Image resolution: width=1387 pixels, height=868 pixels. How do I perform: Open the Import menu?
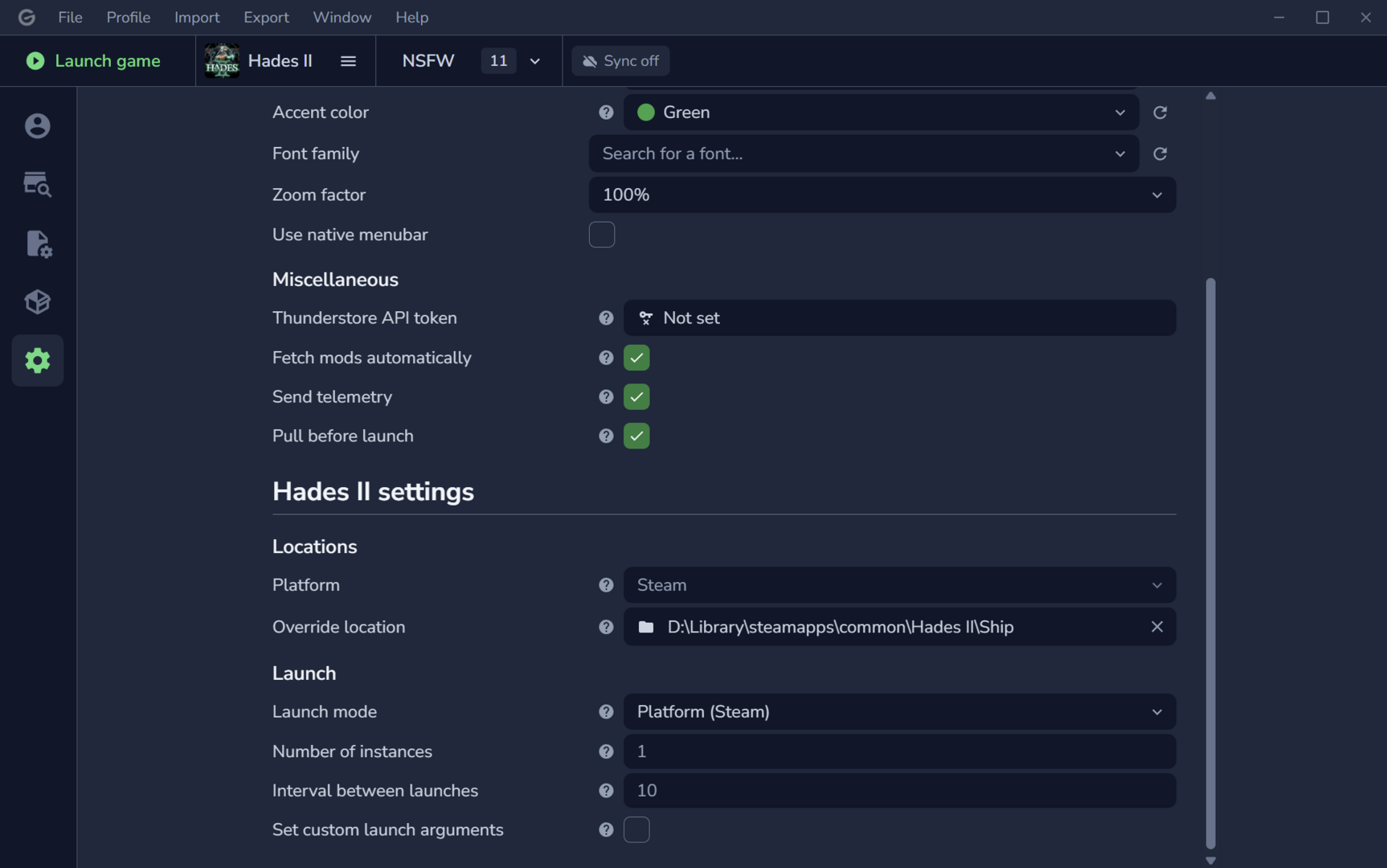click(197, 17)
